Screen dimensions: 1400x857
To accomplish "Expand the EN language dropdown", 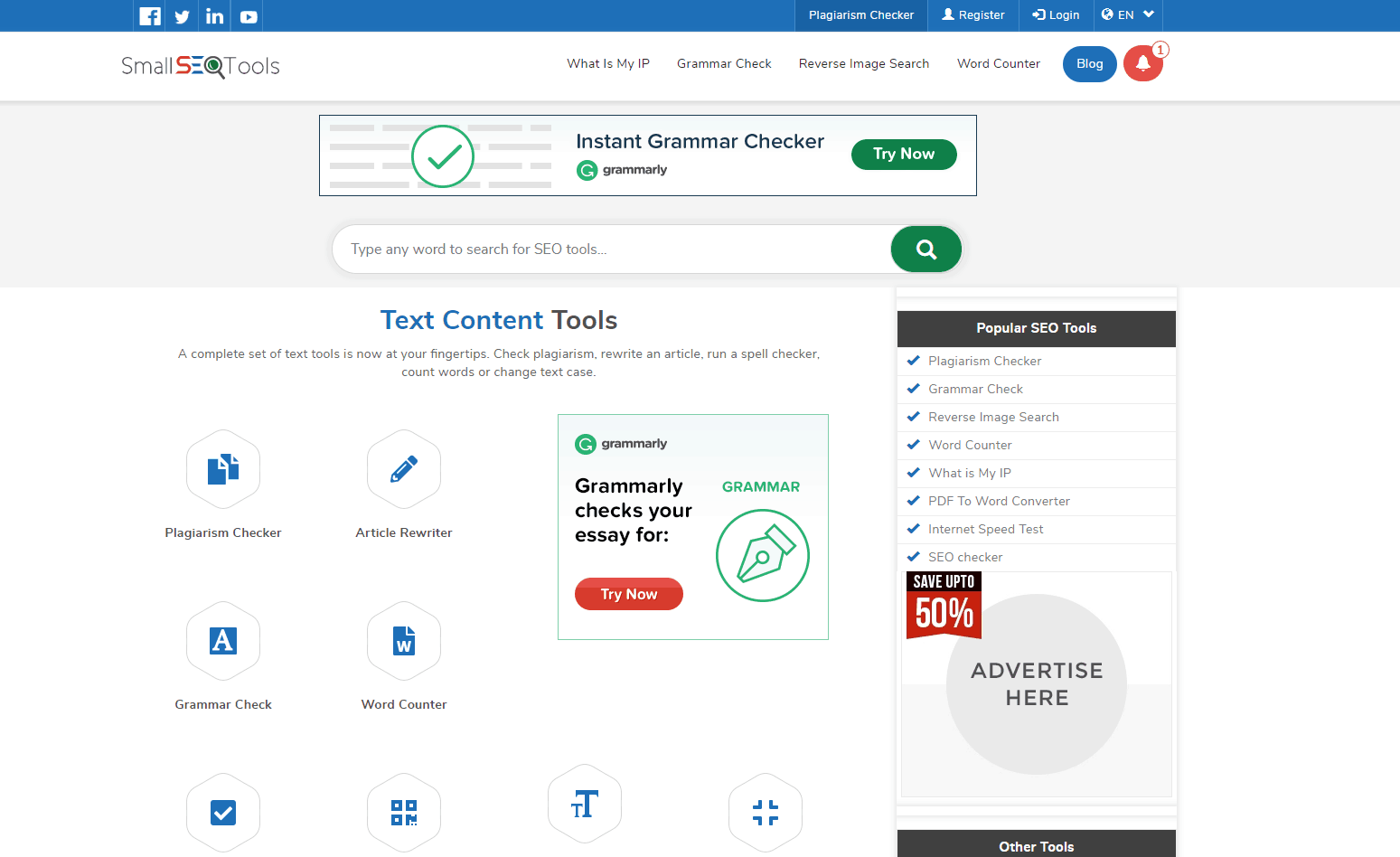I will (1128, 15).
